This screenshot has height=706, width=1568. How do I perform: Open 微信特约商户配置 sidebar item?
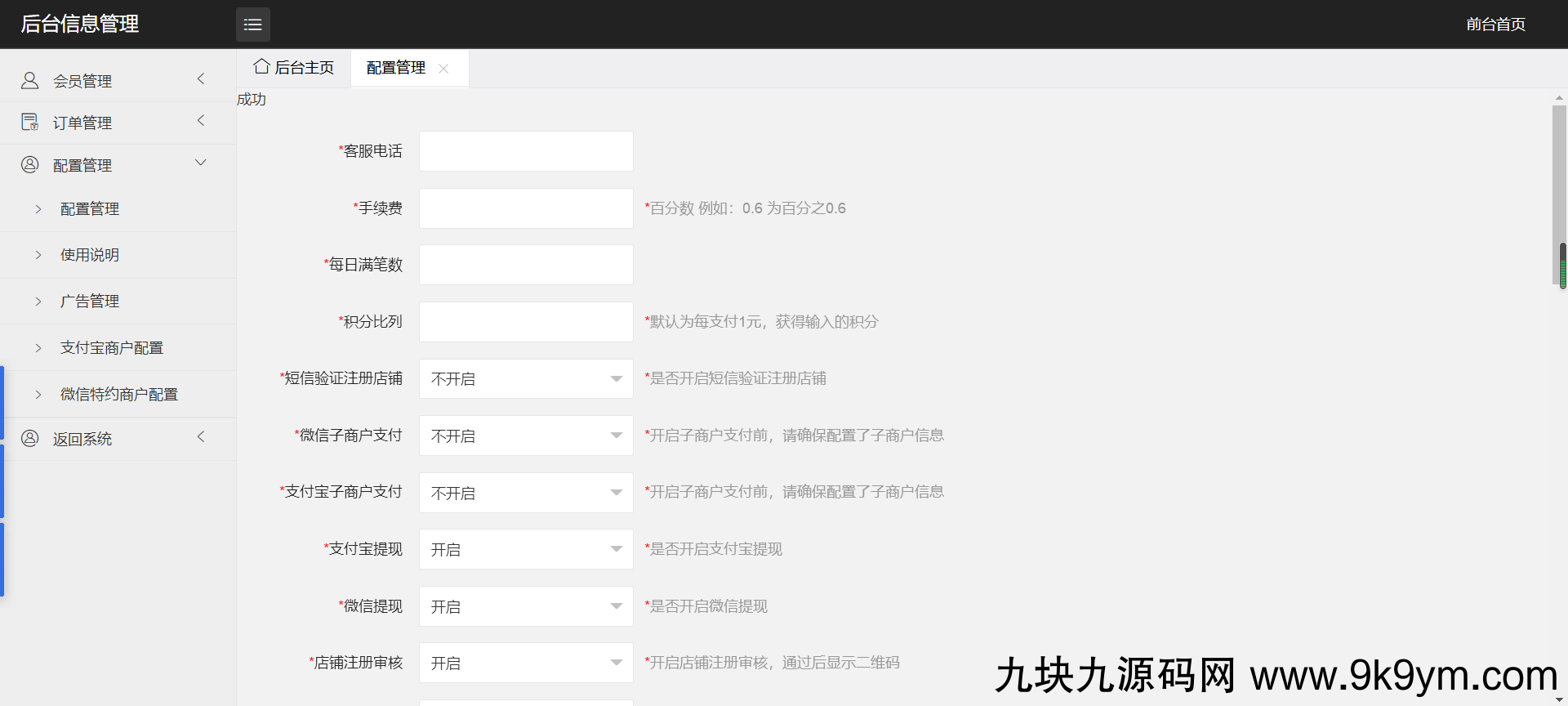pos(119,395)
